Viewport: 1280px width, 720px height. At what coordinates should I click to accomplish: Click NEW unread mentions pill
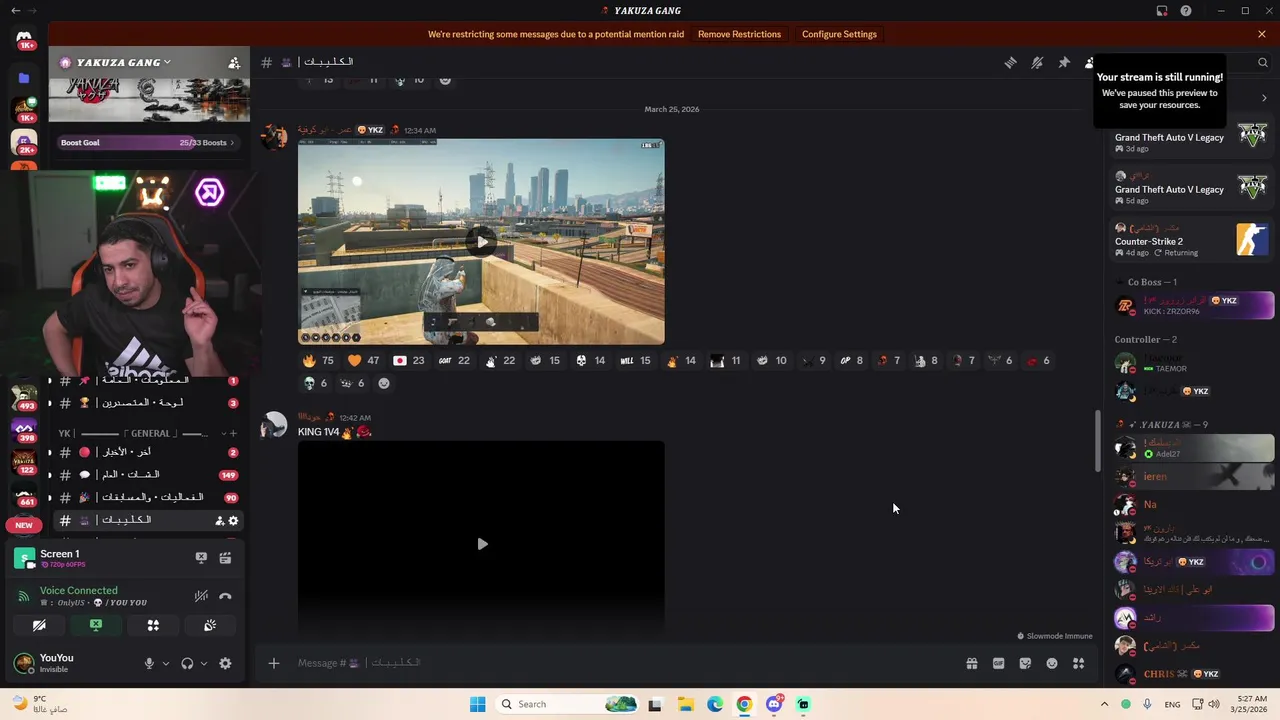tap(24, 525)
